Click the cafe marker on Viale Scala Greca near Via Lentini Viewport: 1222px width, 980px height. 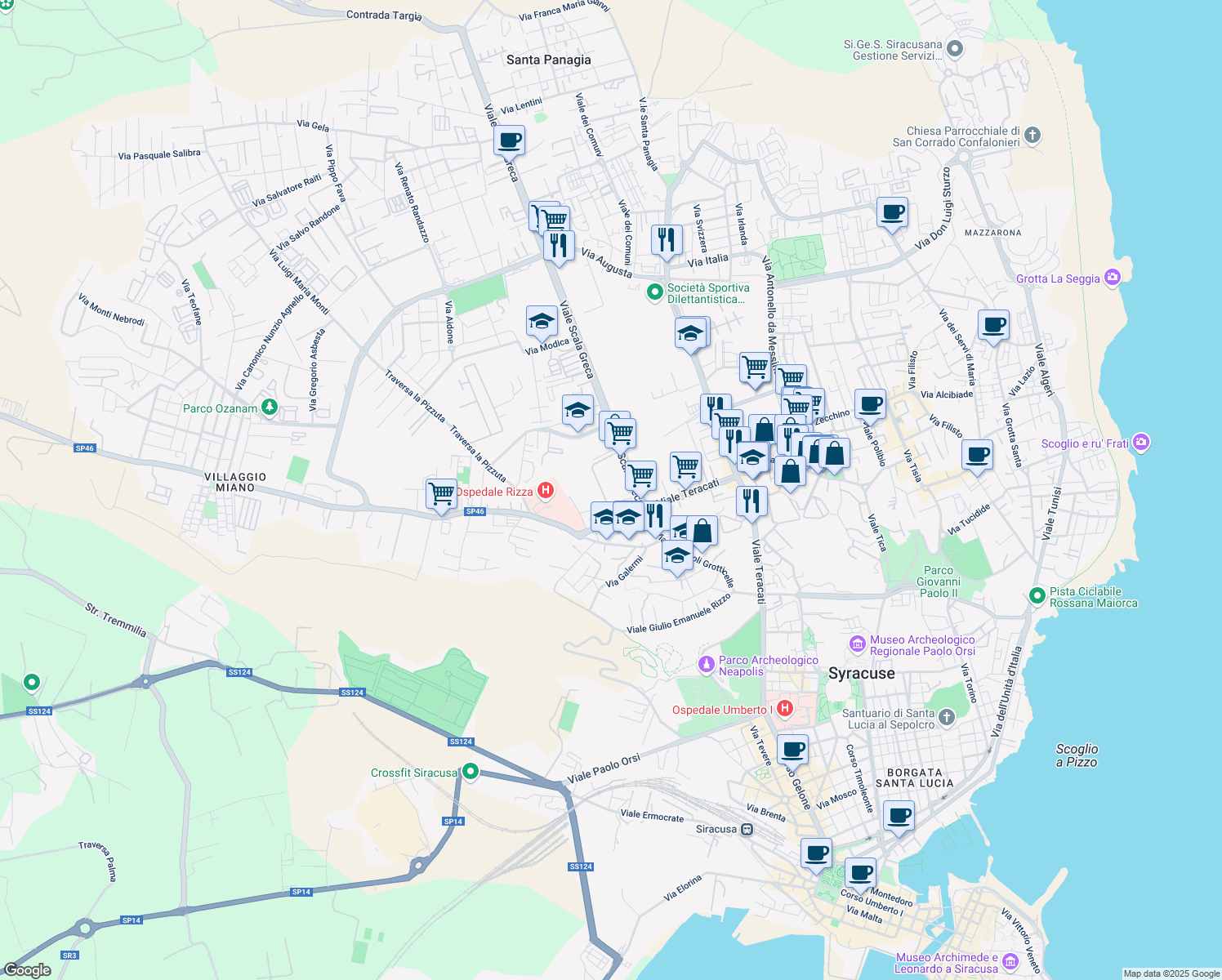point(509,140)
